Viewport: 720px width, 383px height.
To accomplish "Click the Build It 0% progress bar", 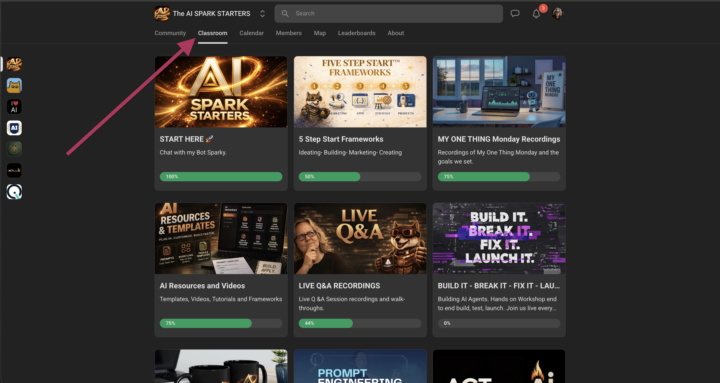I will pos(499,323).
